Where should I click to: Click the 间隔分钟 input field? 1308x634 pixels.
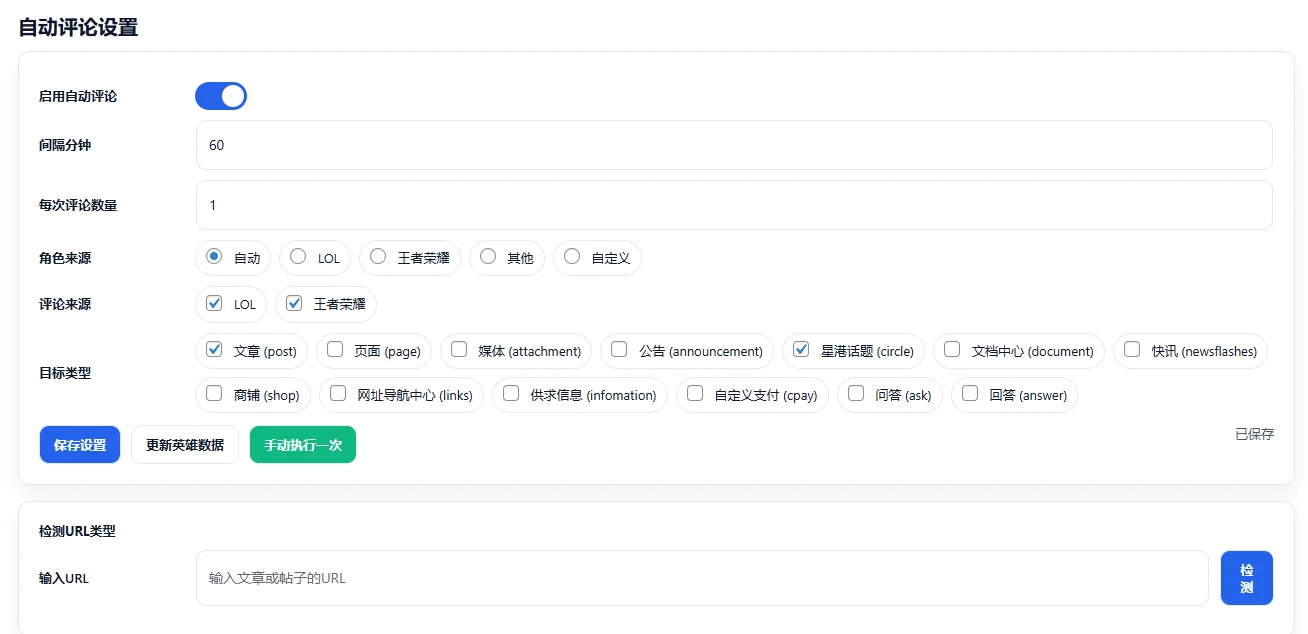(x=733, y=145)
